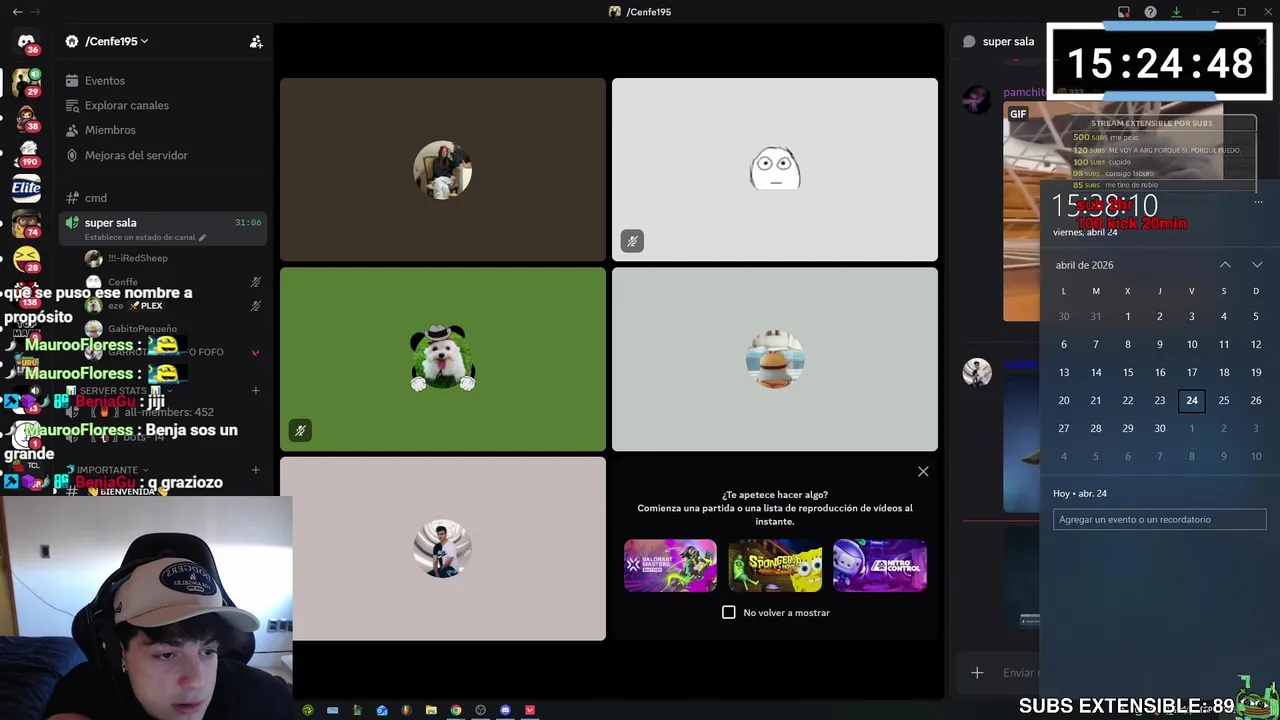Select April 1 in the calendar

coord(1127,316)
